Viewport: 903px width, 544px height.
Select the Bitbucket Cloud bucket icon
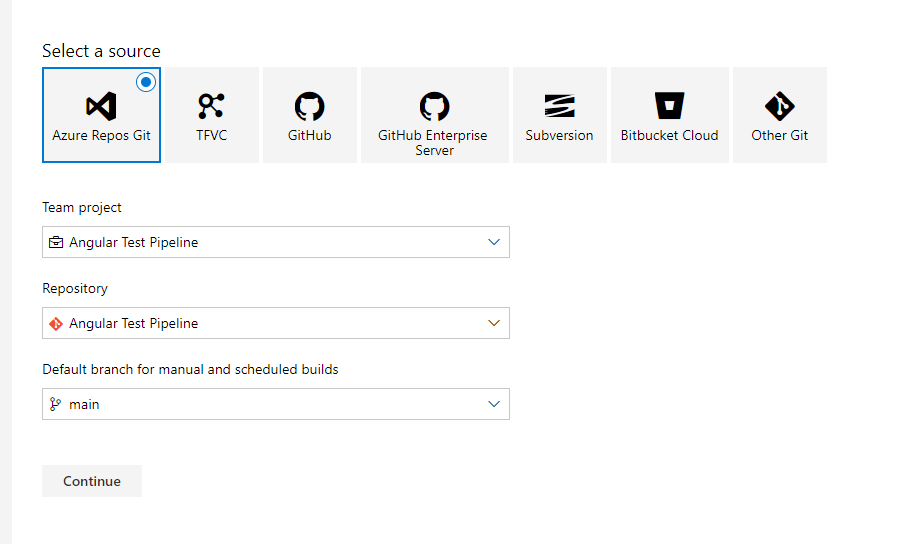[x=669, y=106]
